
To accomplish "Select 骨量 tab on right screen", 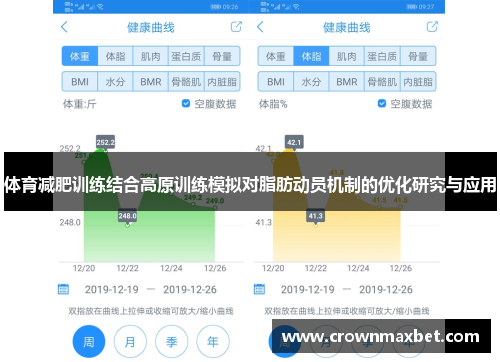I will 418,56.
